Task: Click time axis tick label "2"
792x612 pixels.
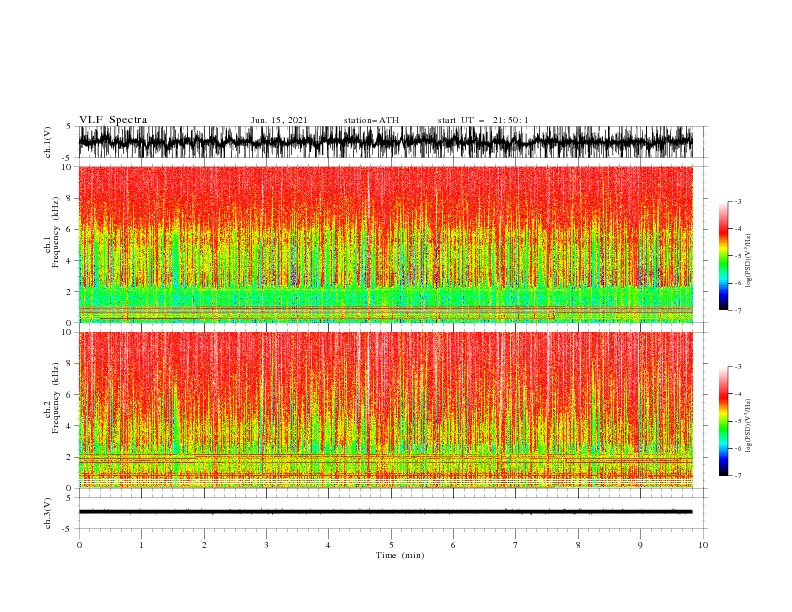Action: click(204, 545)
